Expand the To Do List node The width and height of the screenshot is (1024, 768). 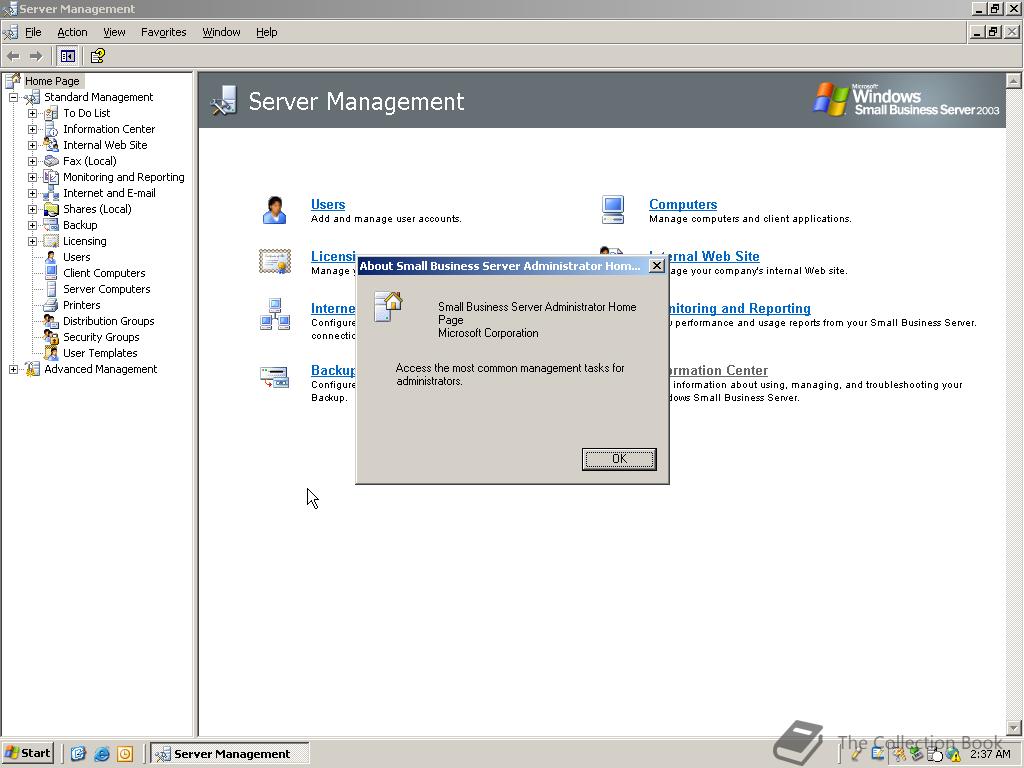[32, 114]
